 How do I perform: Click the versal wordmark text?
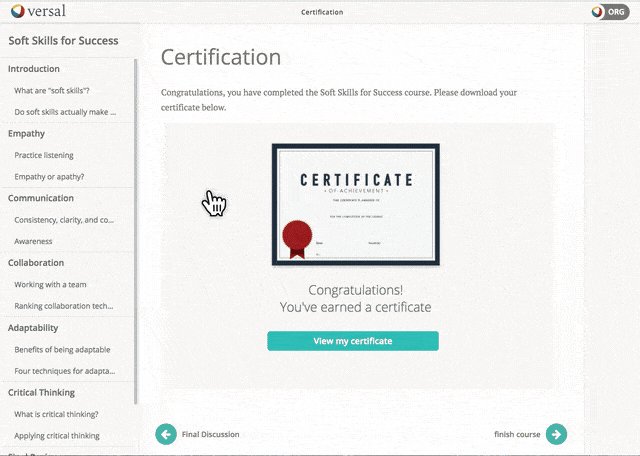click(47, 11)
